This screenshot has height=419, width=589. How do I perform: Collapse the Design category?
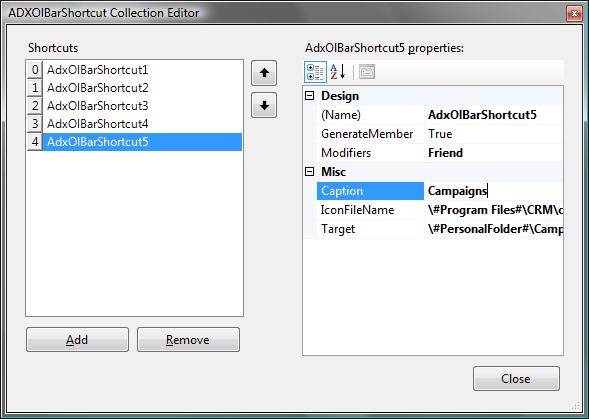[310, 96]
